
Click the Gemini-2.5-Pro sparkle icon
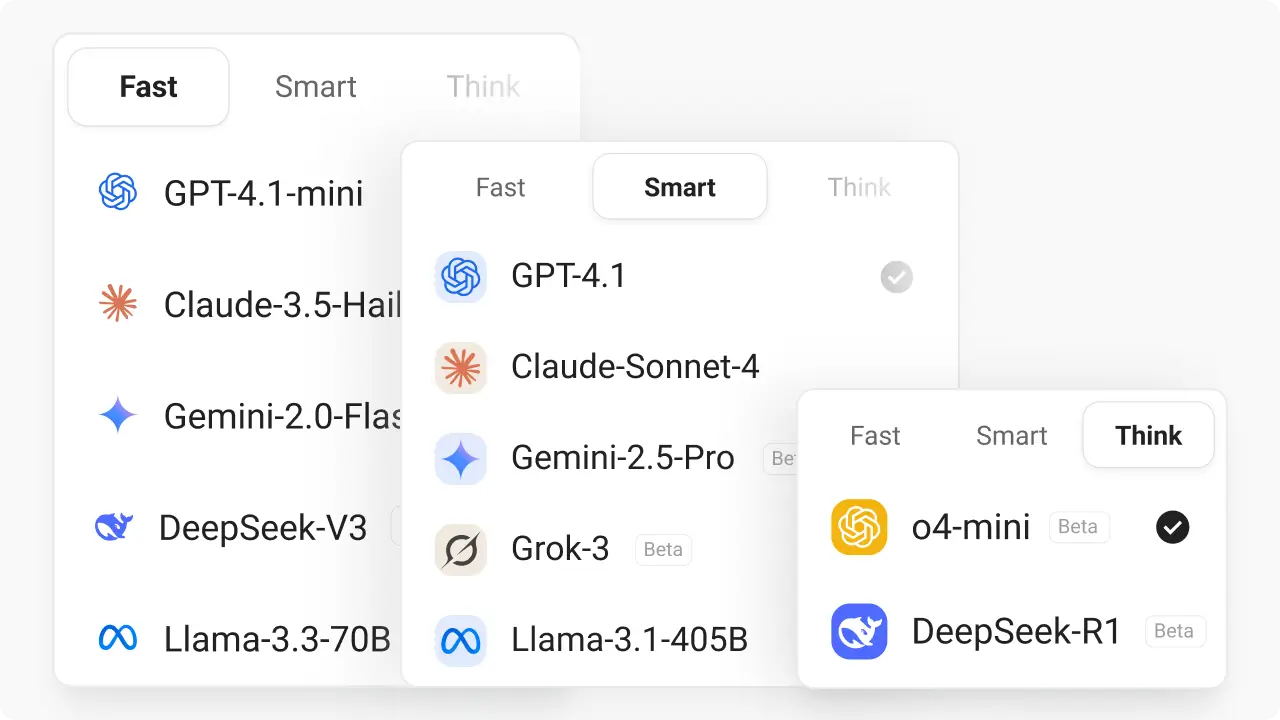461,459
